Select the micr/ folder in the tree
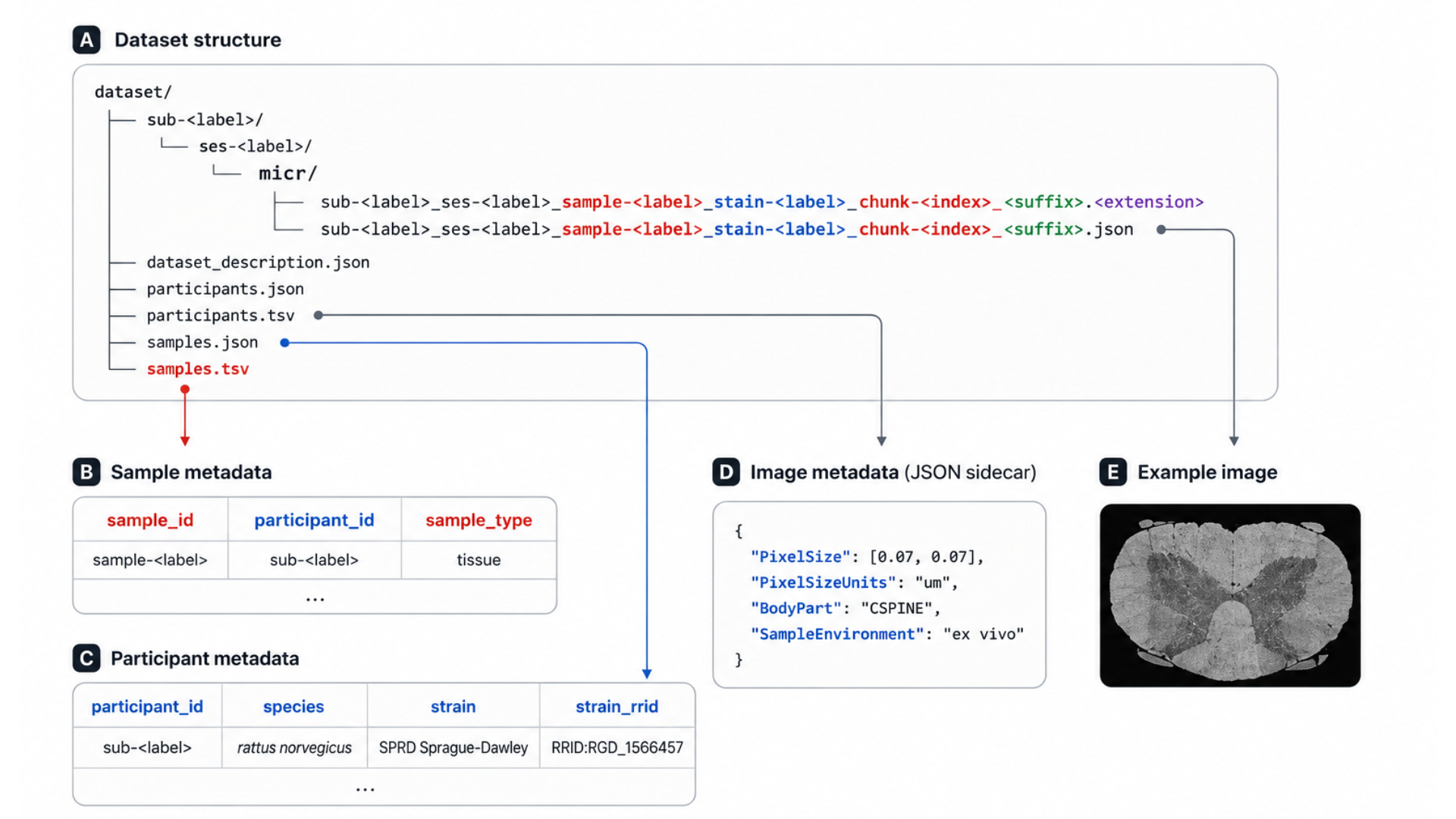 pos(287,174)
